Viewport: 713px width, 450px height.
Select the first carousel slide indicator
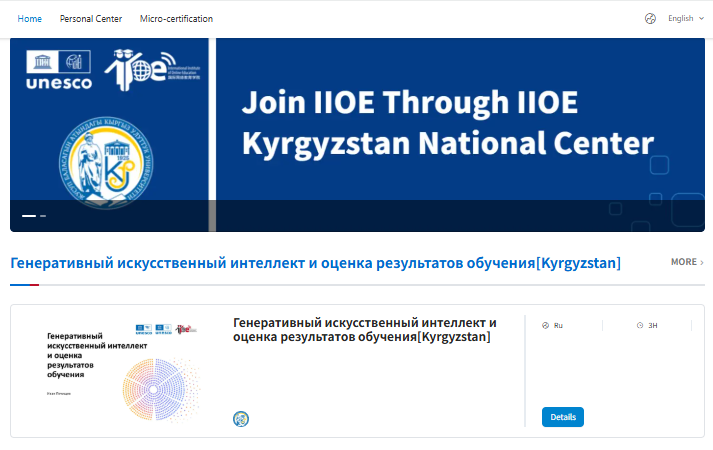29,215
